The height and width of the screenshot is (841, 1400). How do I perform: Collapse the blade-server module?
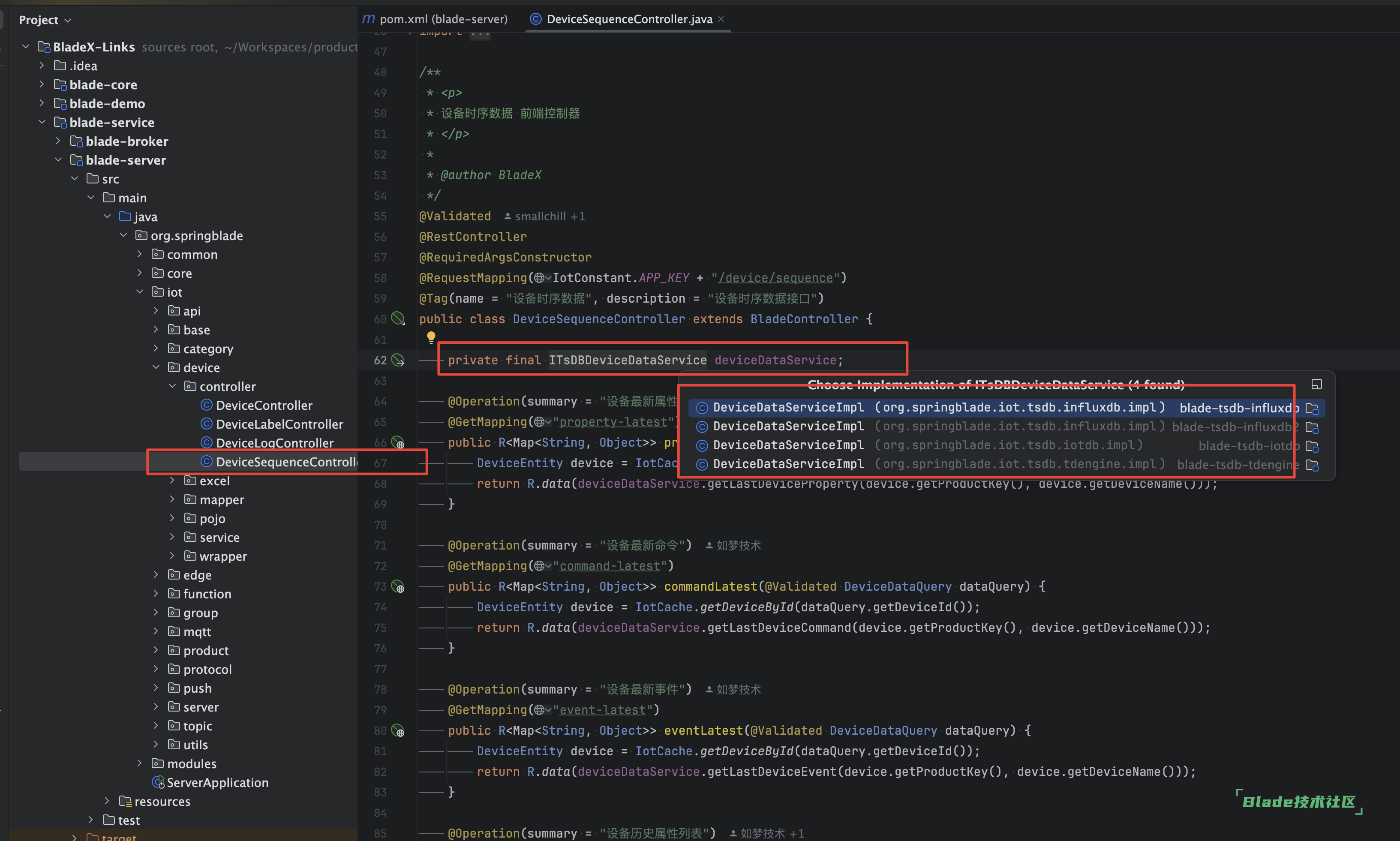click(x=58, y=160)
